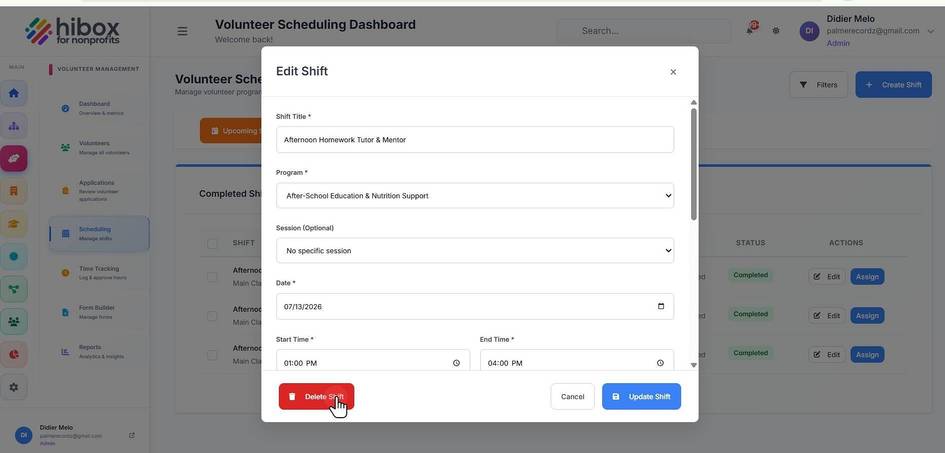
Task: Click the Update Shift button
Action: point(641,396)
